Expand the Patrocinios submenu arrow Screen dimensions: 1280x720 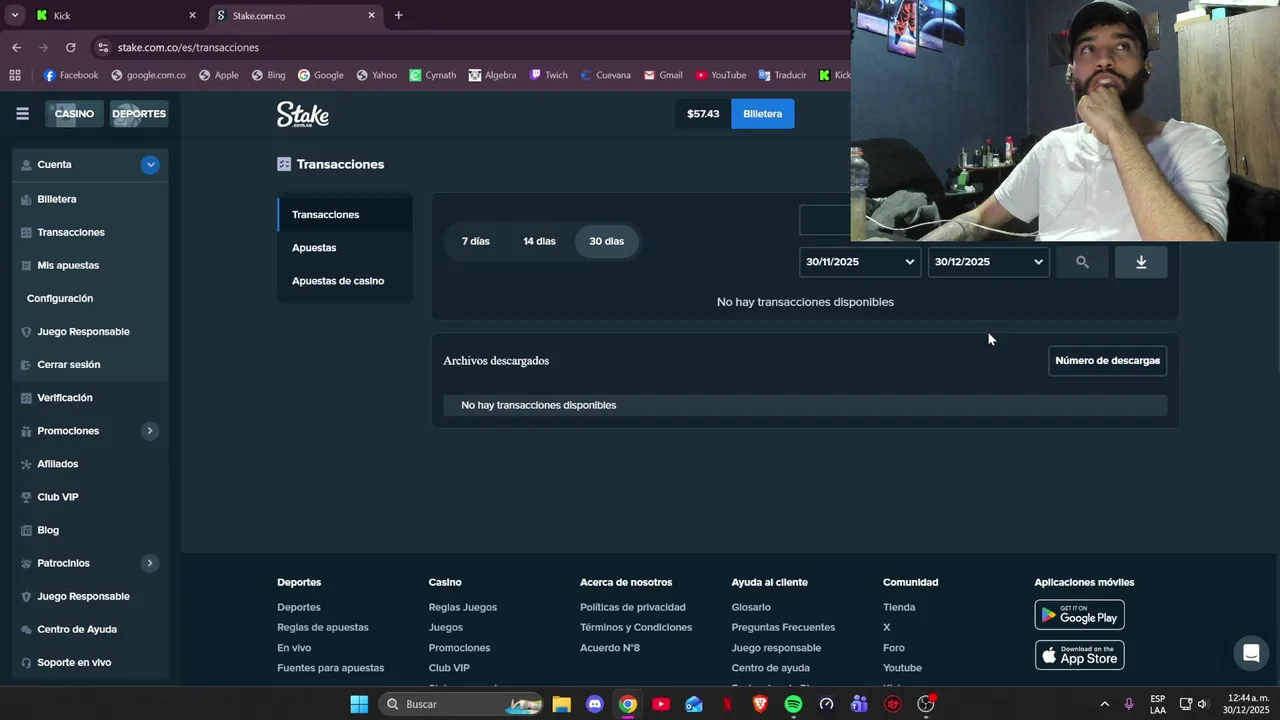[150, 563]
